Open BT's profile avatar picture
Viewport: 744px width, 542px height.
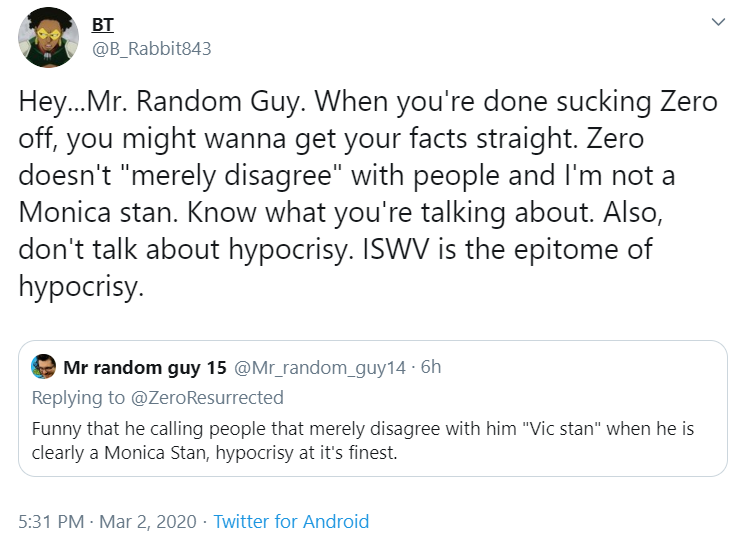tap(48, 37)
